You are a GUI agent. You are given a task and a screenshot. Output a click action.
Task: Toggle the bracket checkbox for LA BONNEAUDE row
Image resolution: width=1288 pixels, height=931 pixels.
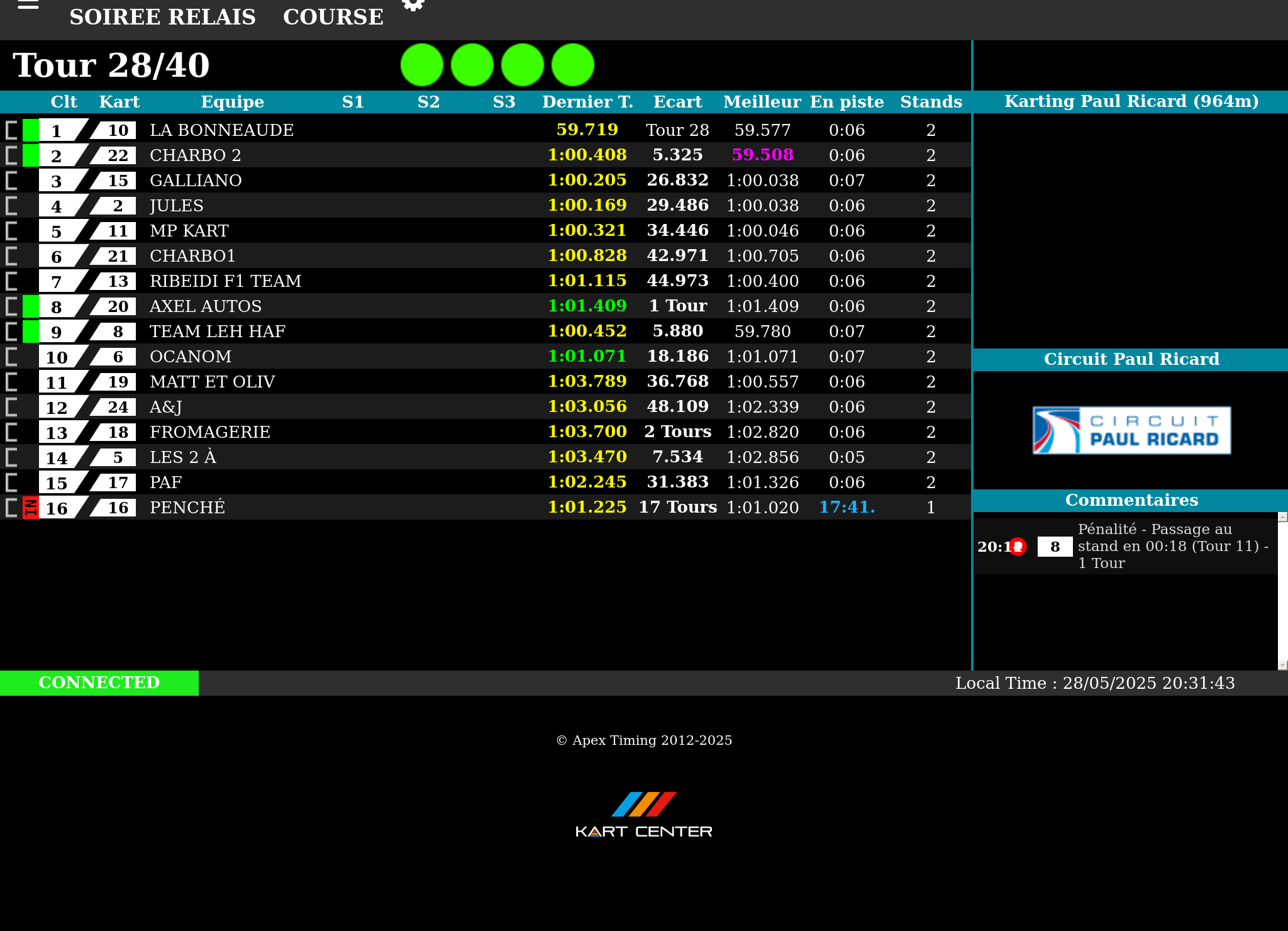coord(11,130)
